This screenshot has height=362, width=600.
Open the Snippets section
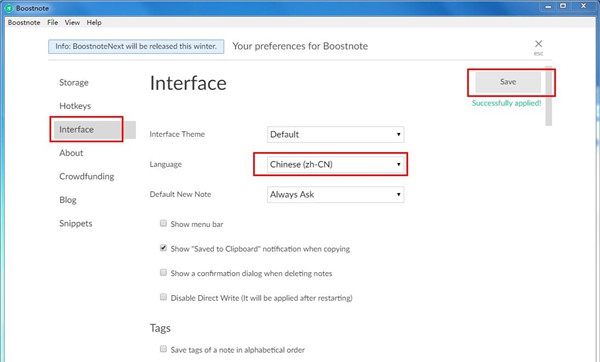click(x=76, y=223)
